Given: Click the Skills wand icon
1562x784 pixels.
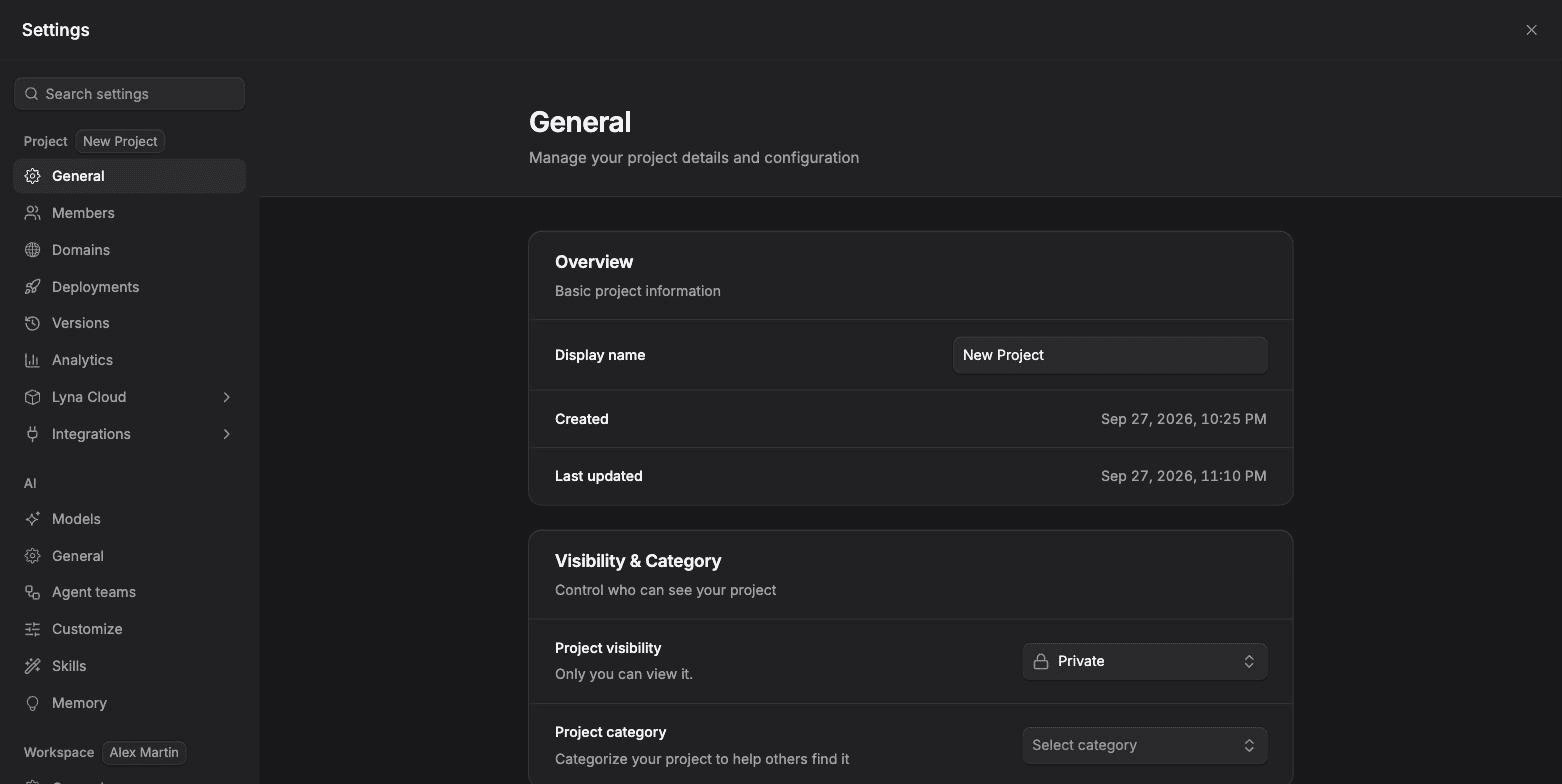Looking at the screenshot, I should [x=33, y=666].
